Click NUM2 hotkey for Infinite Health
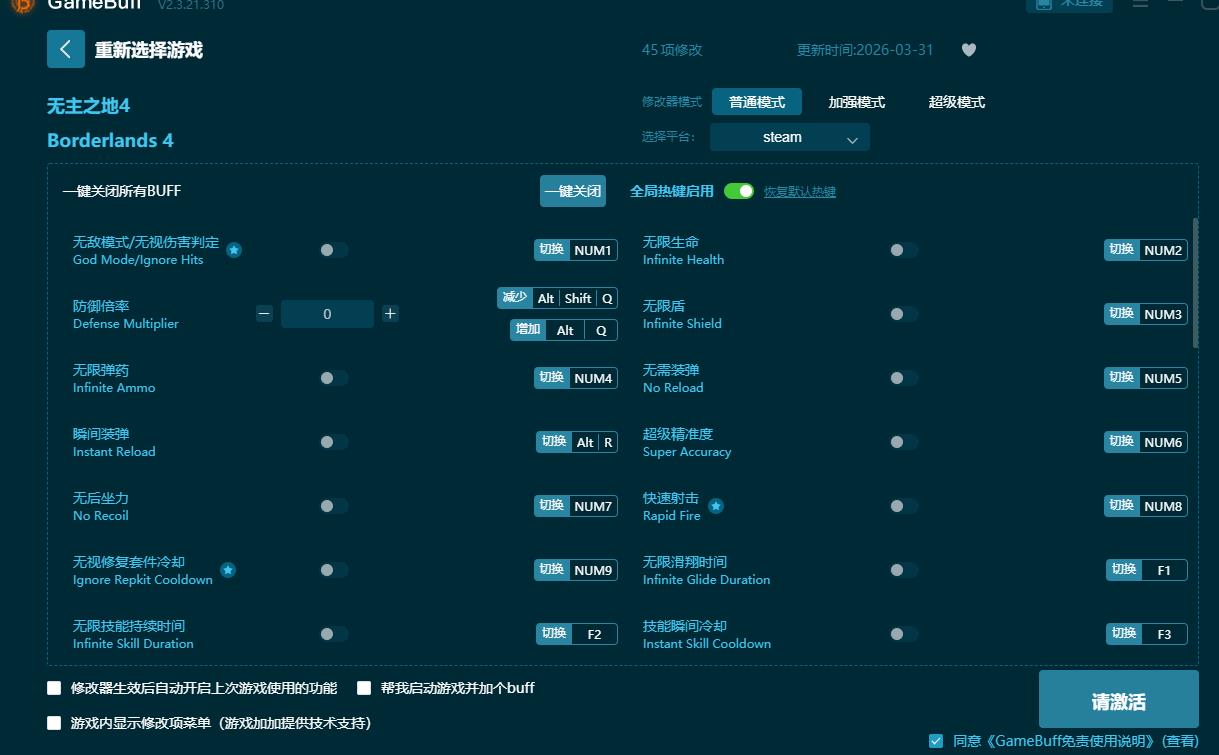The image size is (1219, 755). (1146, 250)
